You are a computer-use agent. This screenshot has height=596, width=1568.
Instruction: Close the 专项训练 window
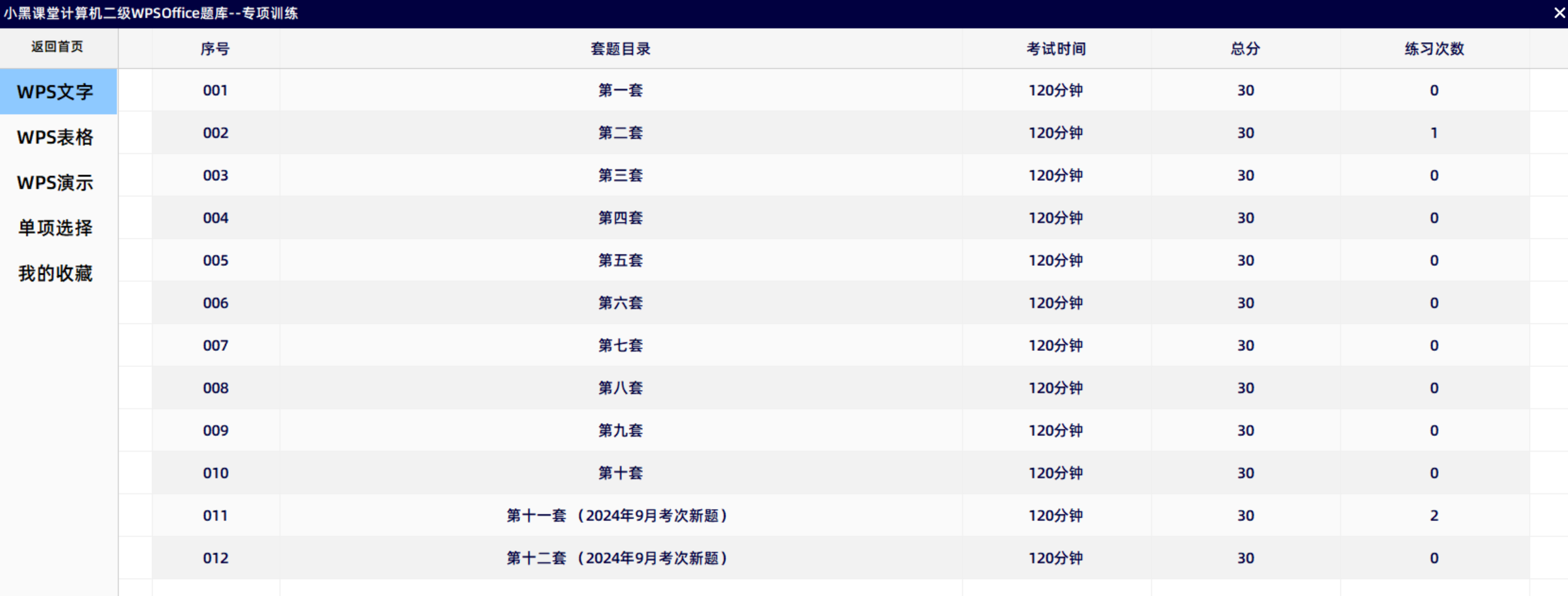click(1559, 13)
